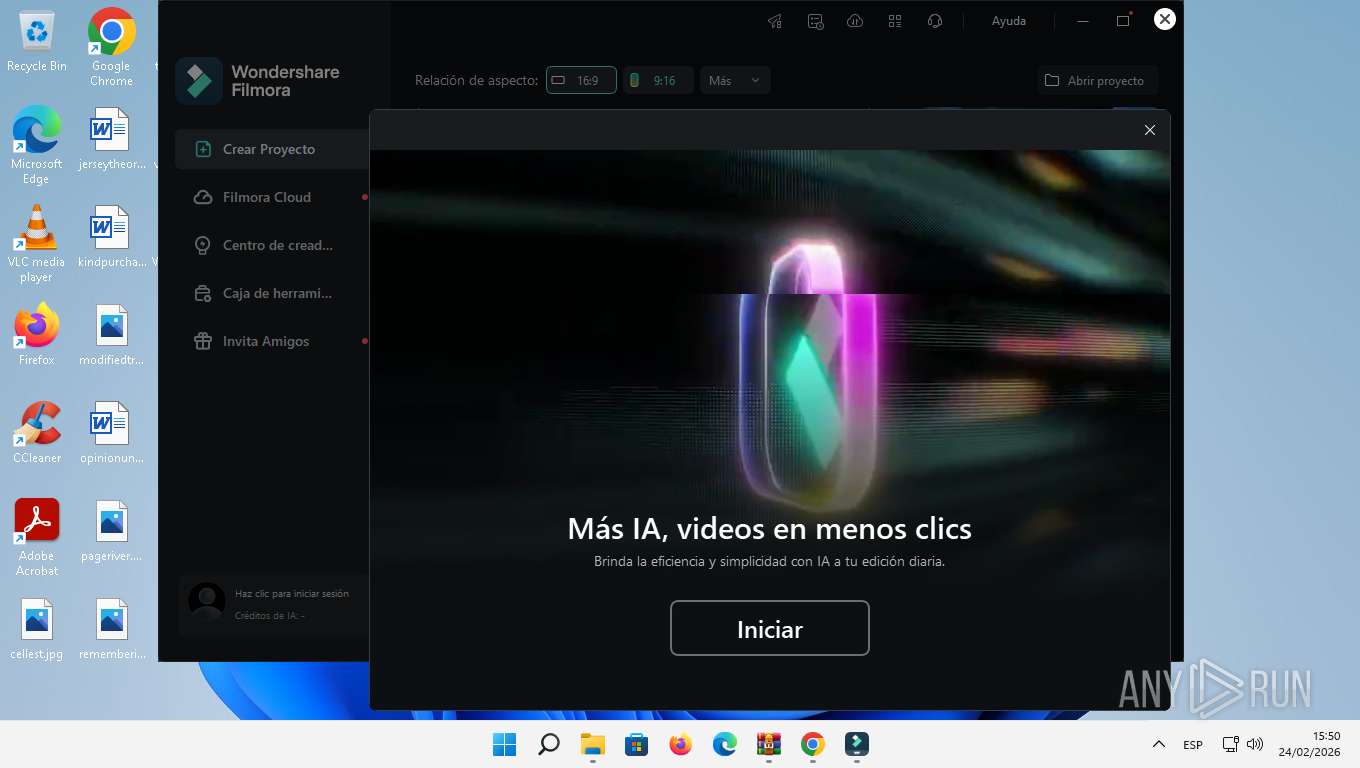Click the lightbulb icon for Centro de creadores

(203, 245)
